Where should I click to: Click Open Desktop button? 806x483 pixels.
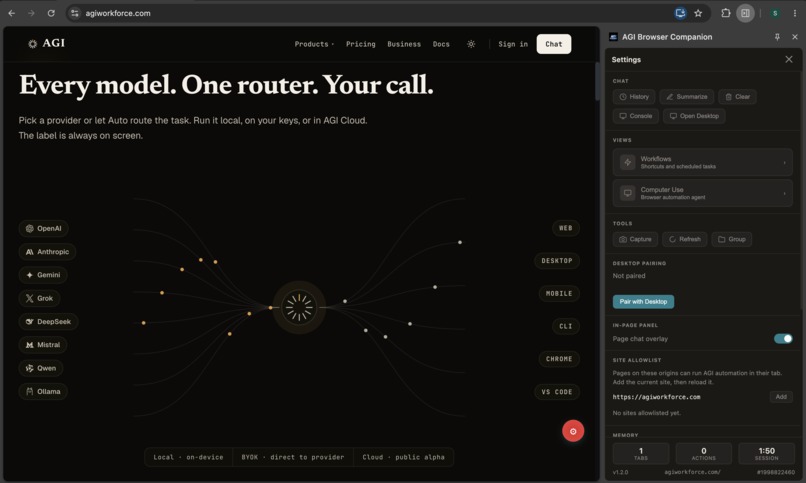(694, 116)
